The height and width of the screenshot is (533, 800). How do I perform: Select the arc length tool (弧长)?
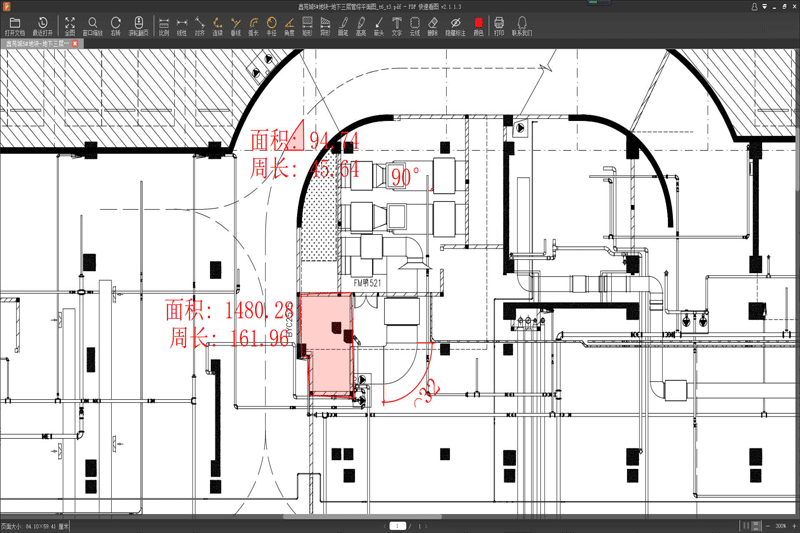254,26
